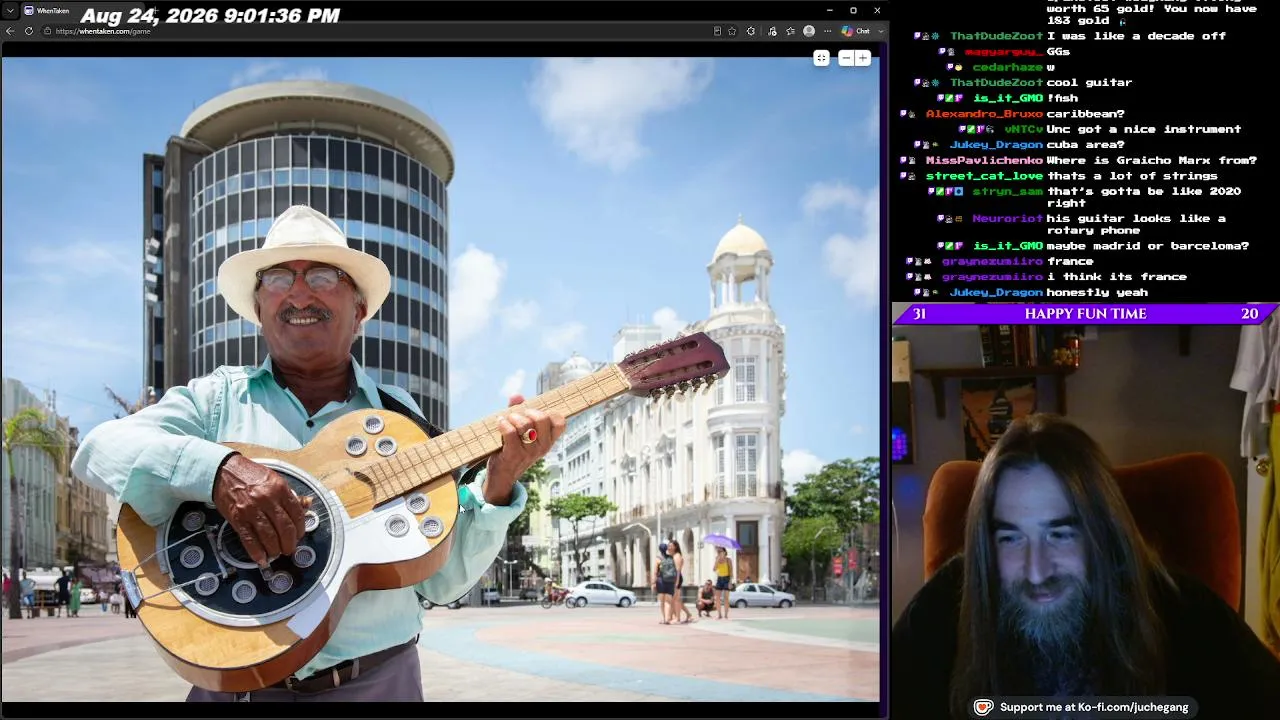Open Copilot Chat
The width and height of the screenshot is (1280, 720).
856,31
